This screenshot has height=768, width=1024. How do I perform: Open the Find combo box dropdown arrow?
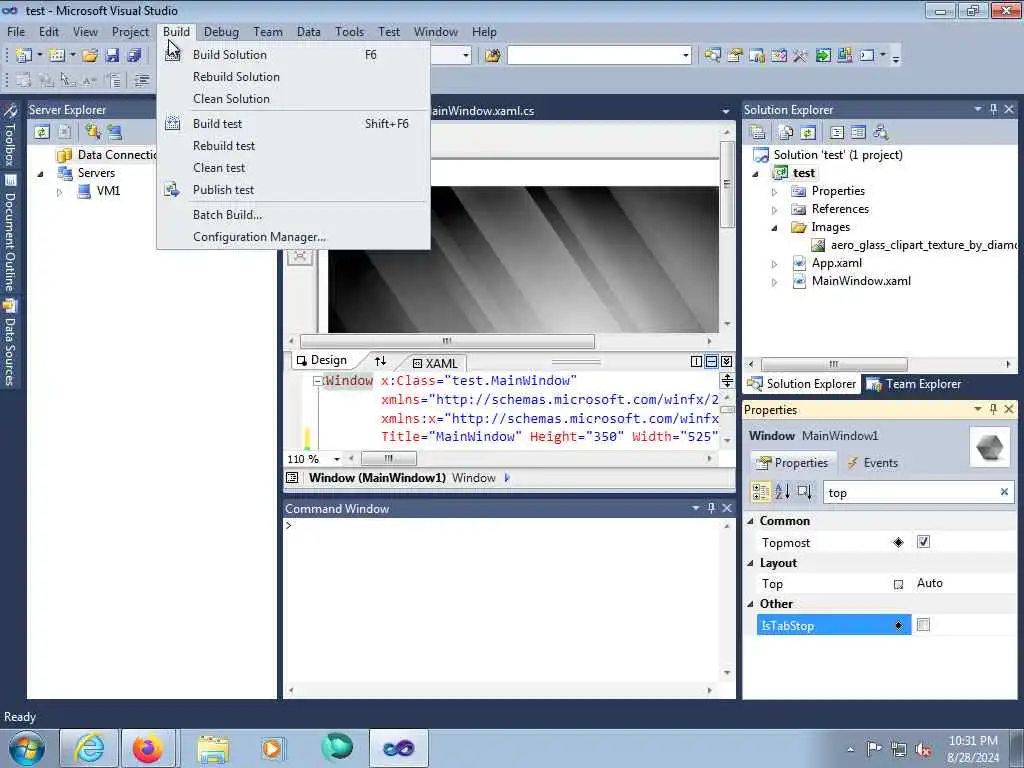(x=686, y=56)
